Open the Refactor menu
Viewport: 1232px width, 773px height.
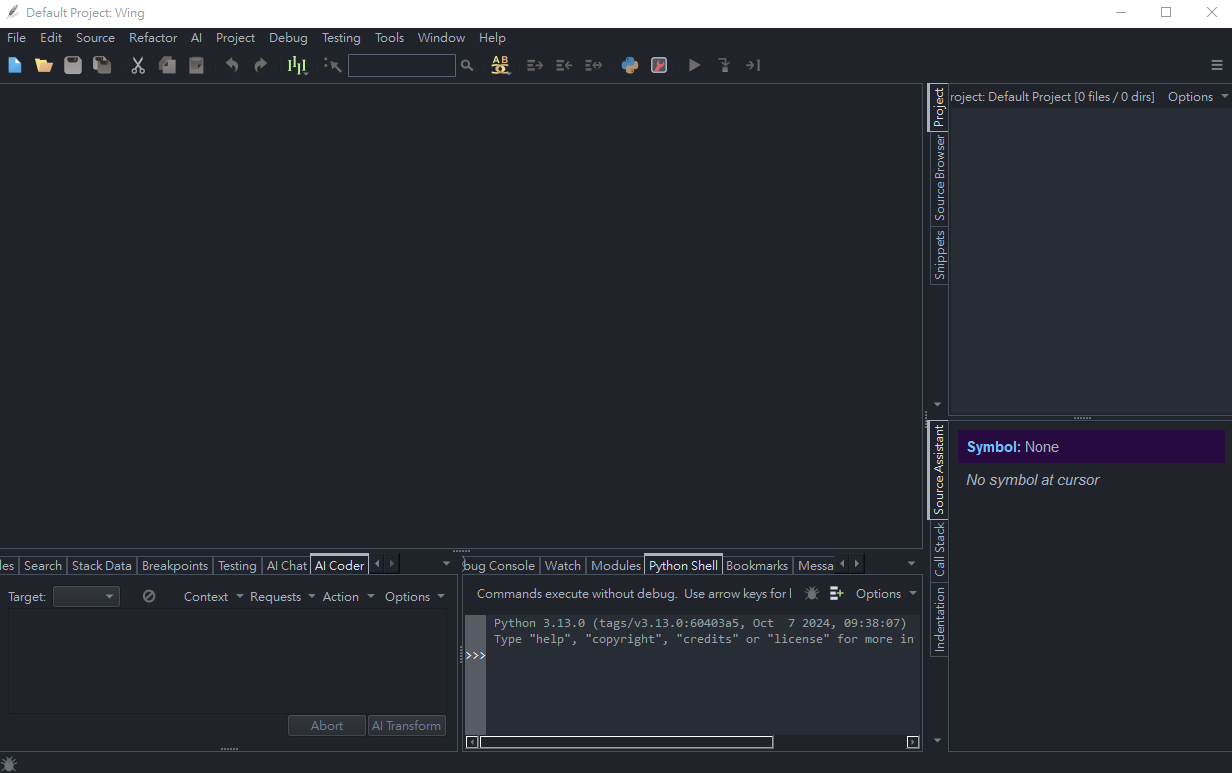click(x=153, y=38)
